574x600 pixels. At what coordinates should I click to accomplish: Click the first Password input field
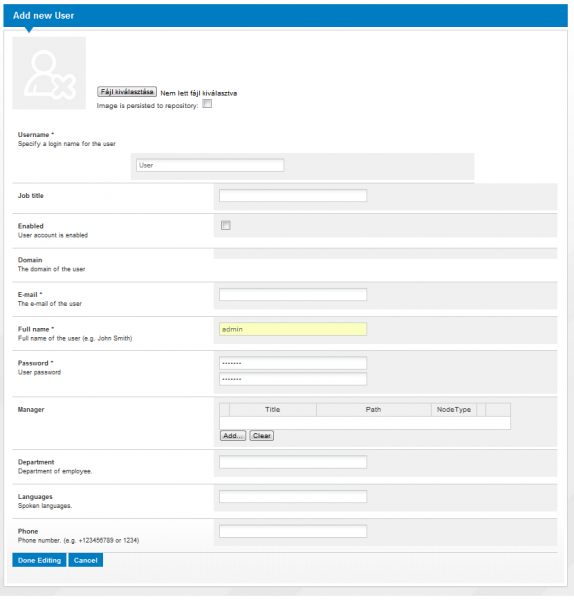pos(293,363)
